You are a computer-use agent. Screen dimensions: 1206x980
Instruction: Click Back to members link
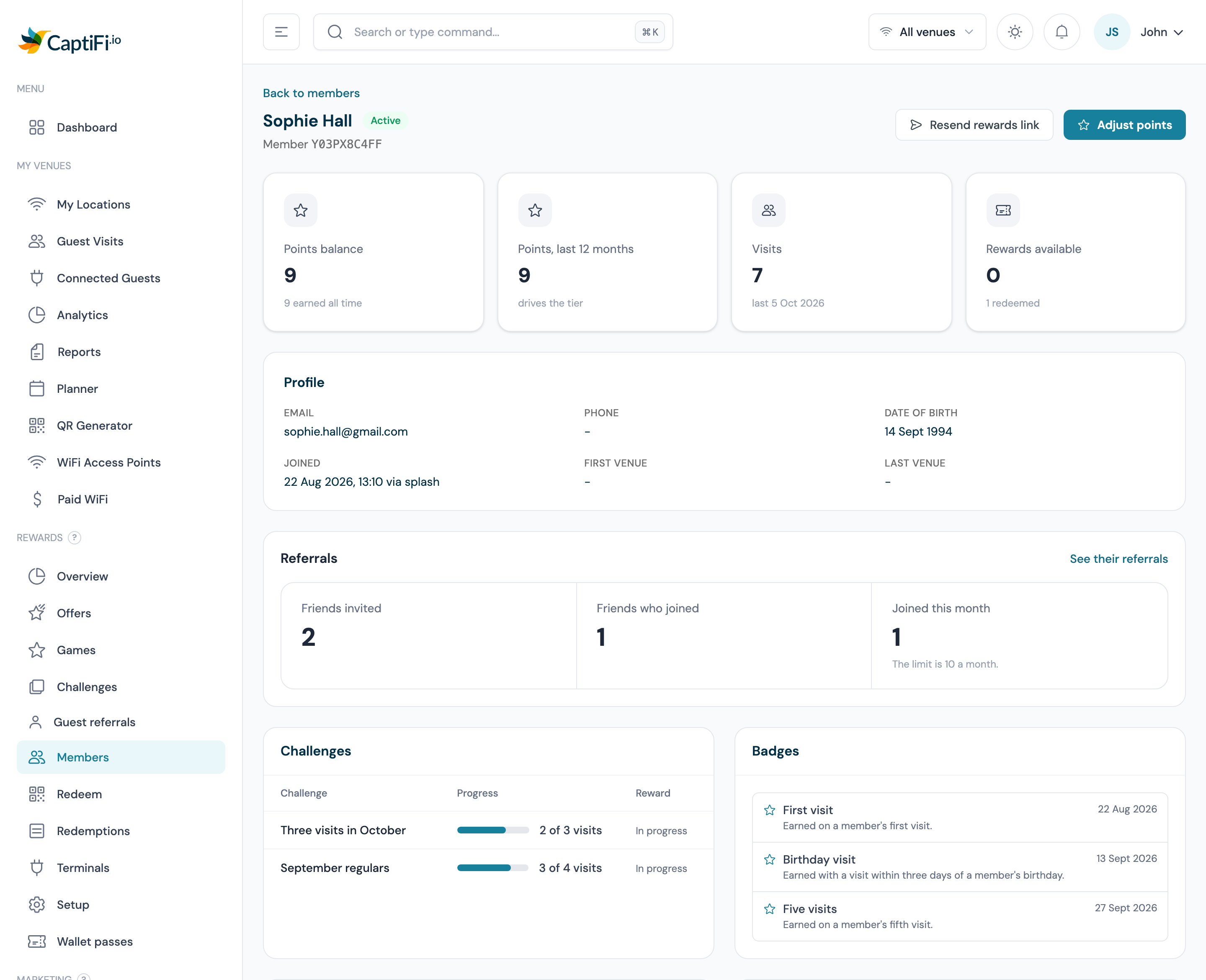[x=311, y=93]
